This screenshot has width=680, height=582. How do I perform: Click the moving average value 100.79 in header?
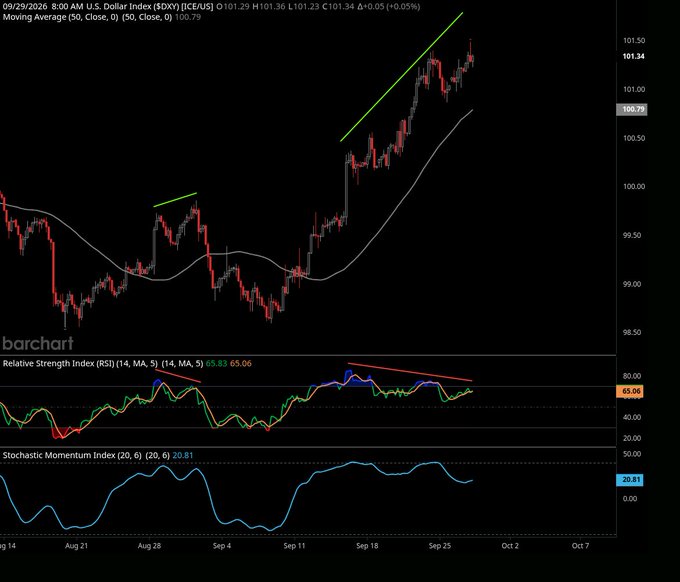click(188, 17)
